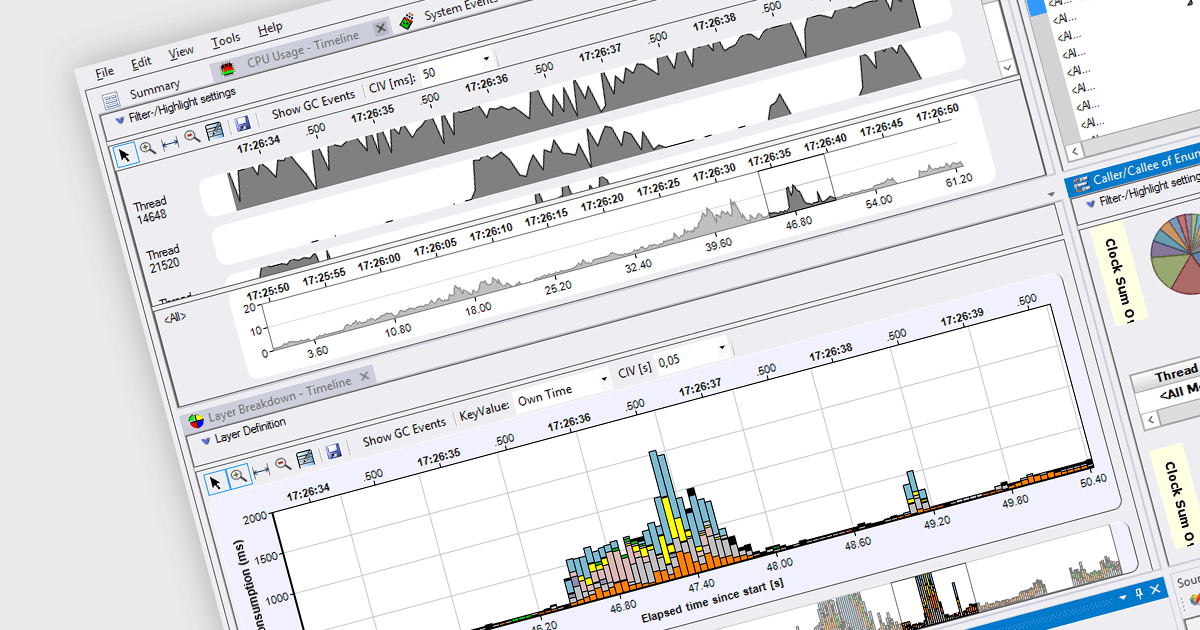Click the System Events tab icon
The width and height of the screenshot is (1200, 630).
(406, 21)
